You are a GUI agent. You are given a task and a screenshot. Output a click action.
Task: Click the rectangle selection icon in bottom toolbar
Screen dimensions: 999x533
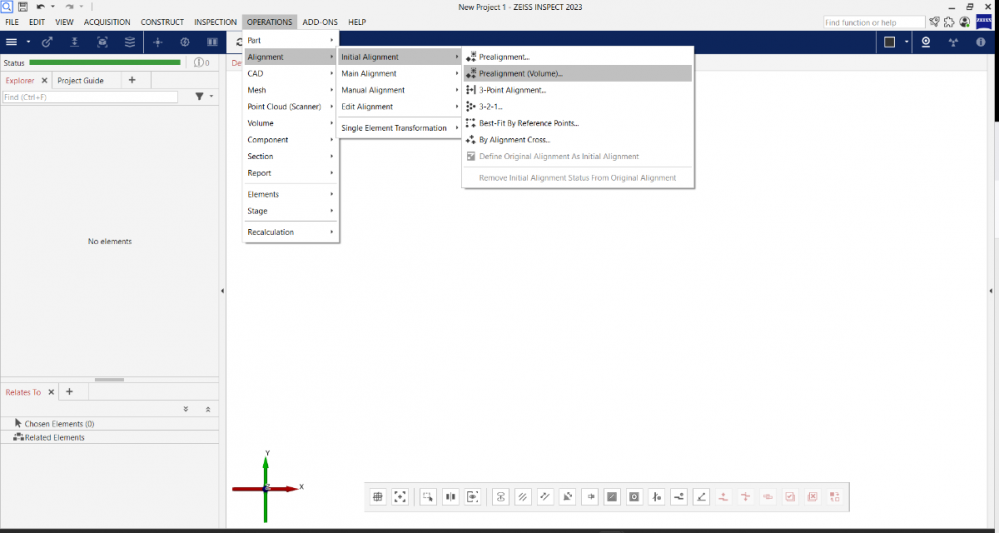(x=428, y=497)
